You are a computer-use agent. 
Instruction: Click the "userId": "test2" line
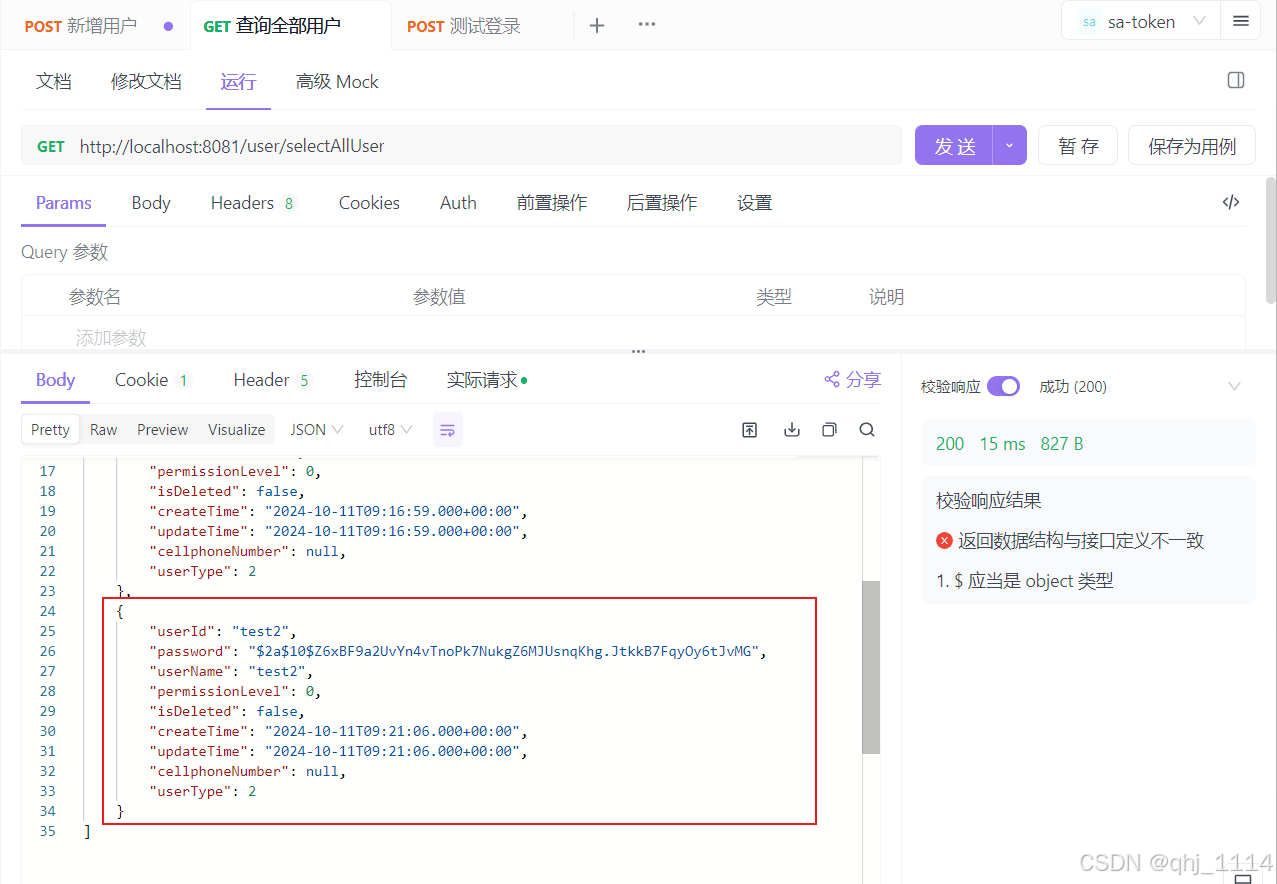tap(223, 631)
